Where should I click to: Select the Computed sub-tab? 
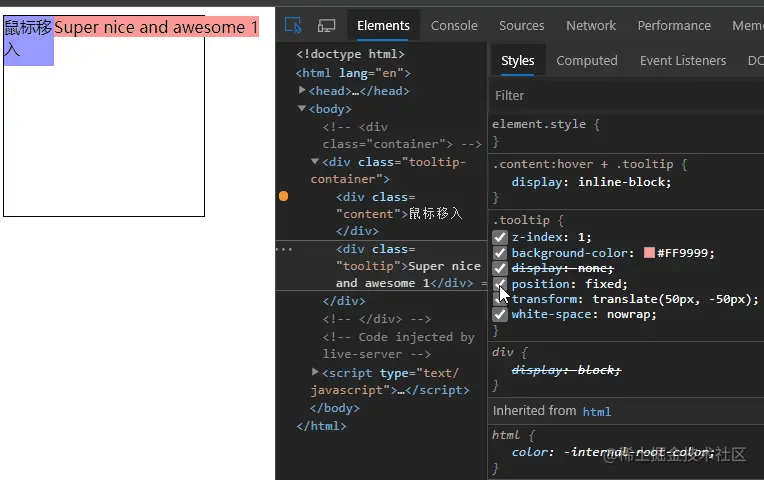click(587, 60)
